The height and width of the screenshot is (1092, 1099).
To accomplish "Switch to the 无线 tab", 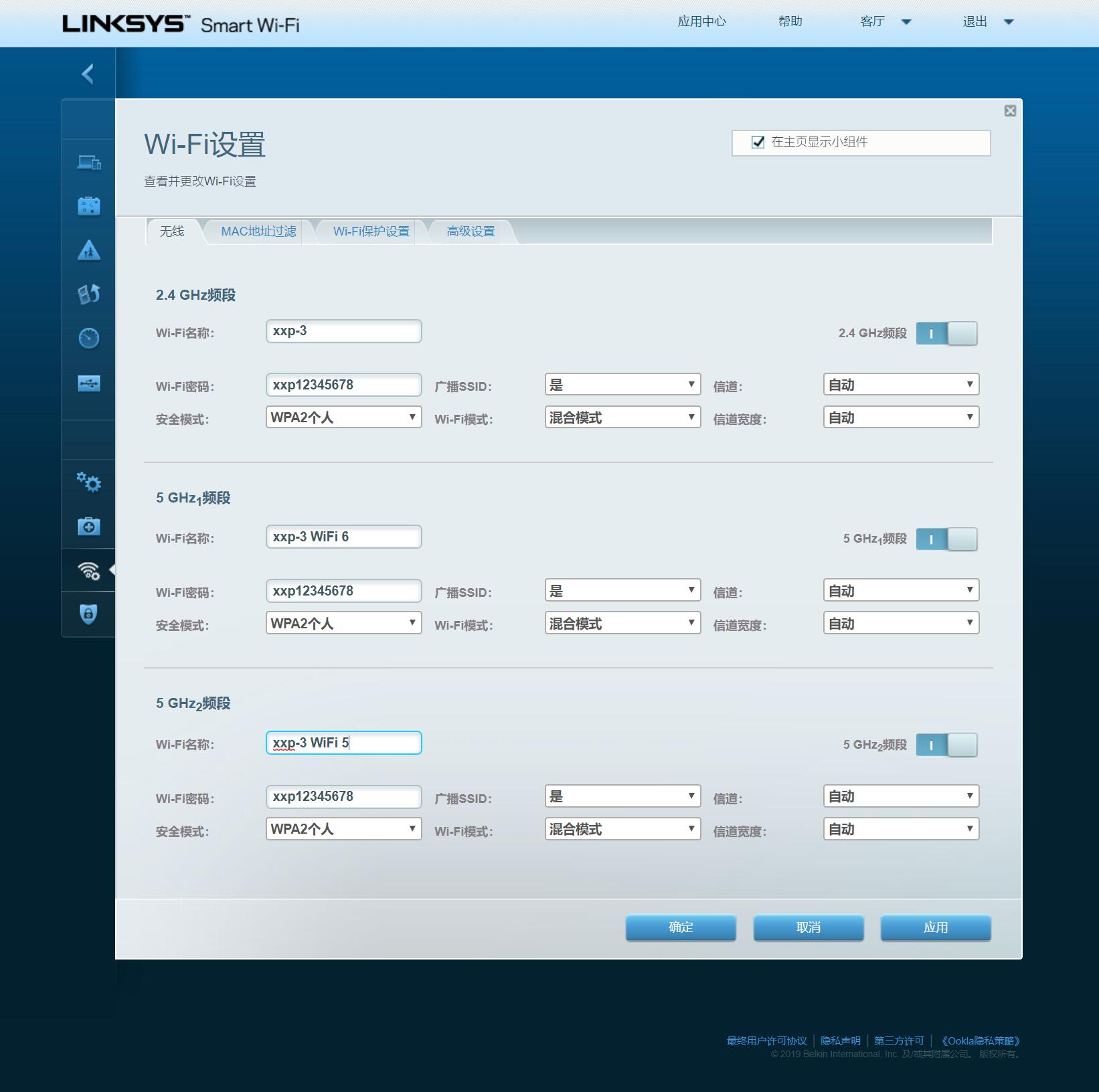I will point(172,232).
